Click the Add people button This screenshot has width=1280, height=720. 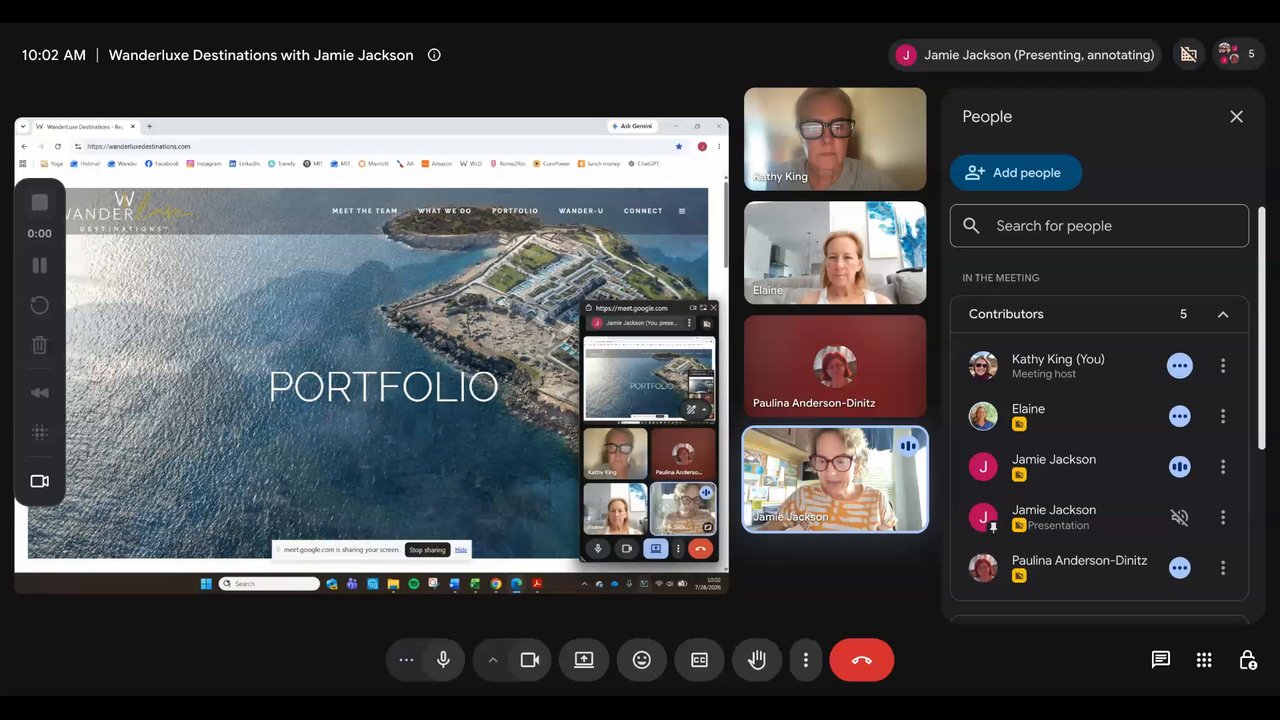1015,173
